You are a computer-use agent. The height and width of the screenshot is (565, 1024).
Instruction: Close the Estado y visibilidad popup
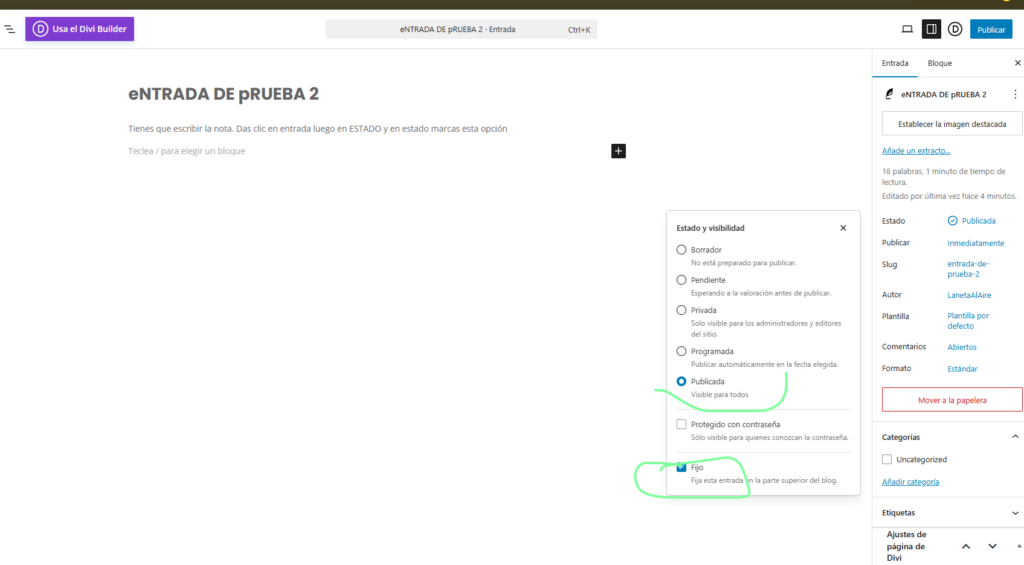(x=843, y=228)
